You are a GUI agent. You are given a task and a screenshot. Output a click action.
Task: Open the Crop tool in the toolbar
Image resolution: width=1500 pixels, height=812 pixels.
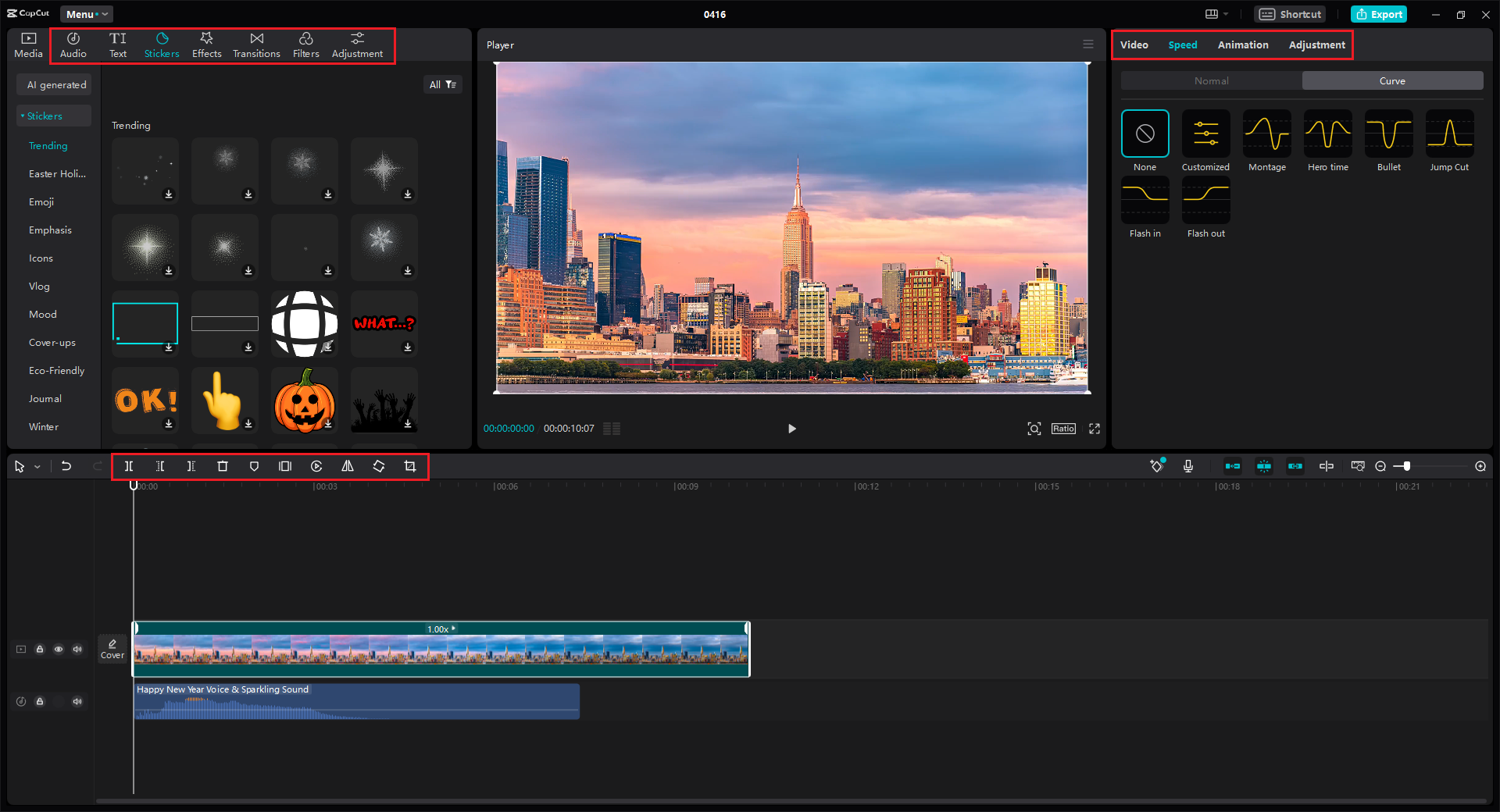(412, 466)
